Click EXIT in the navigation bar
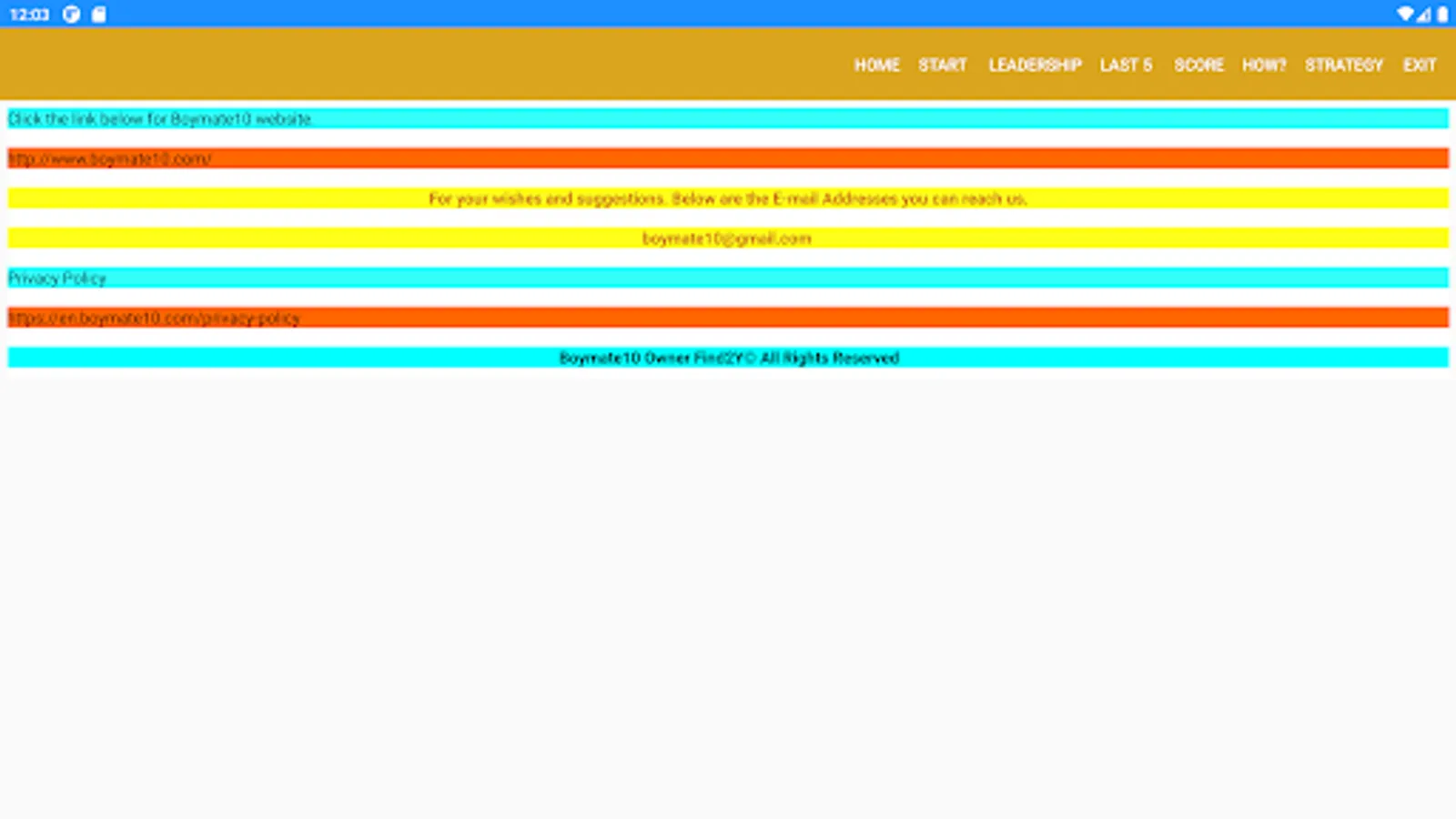The image size is (1456, 819). click(x=1420, y=65)
